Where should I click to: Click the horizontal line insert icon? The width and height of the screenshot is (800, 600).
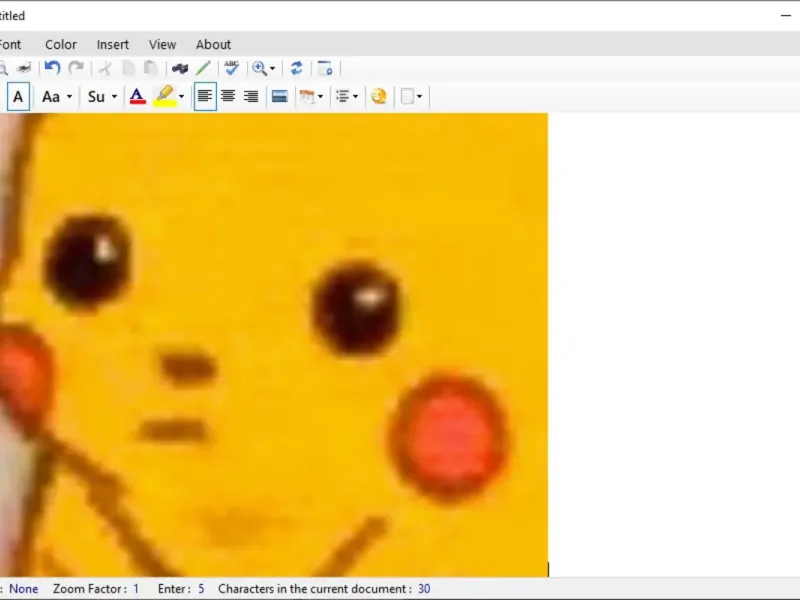point(280,97)
